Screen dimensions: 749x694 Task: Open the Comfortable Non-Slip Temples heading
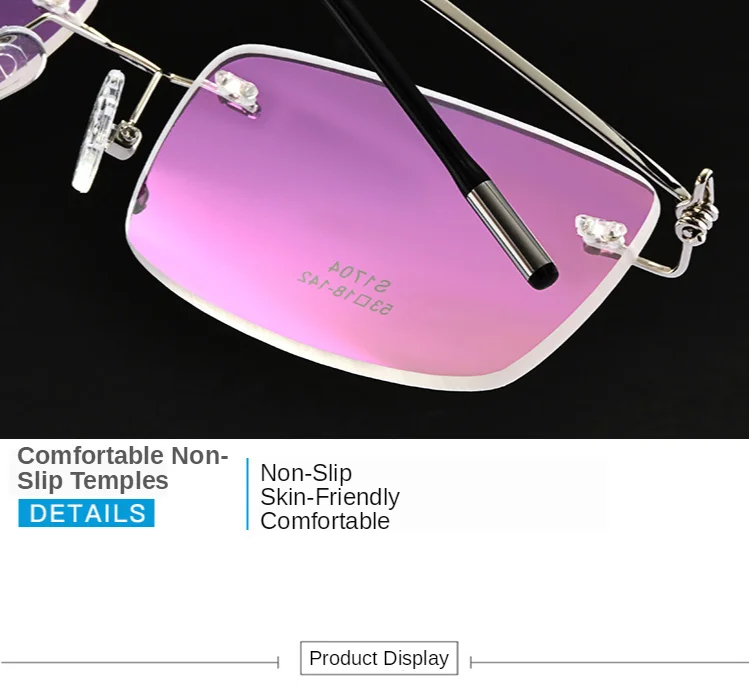(123, 468)
